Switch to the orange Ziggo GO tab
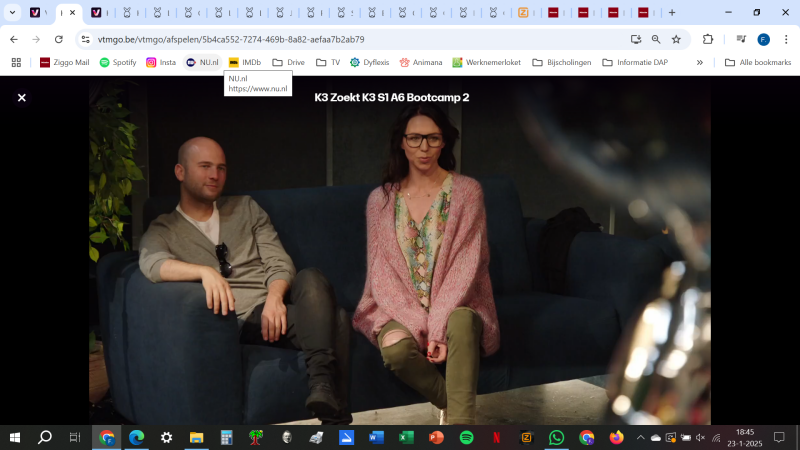 point(523,12)
